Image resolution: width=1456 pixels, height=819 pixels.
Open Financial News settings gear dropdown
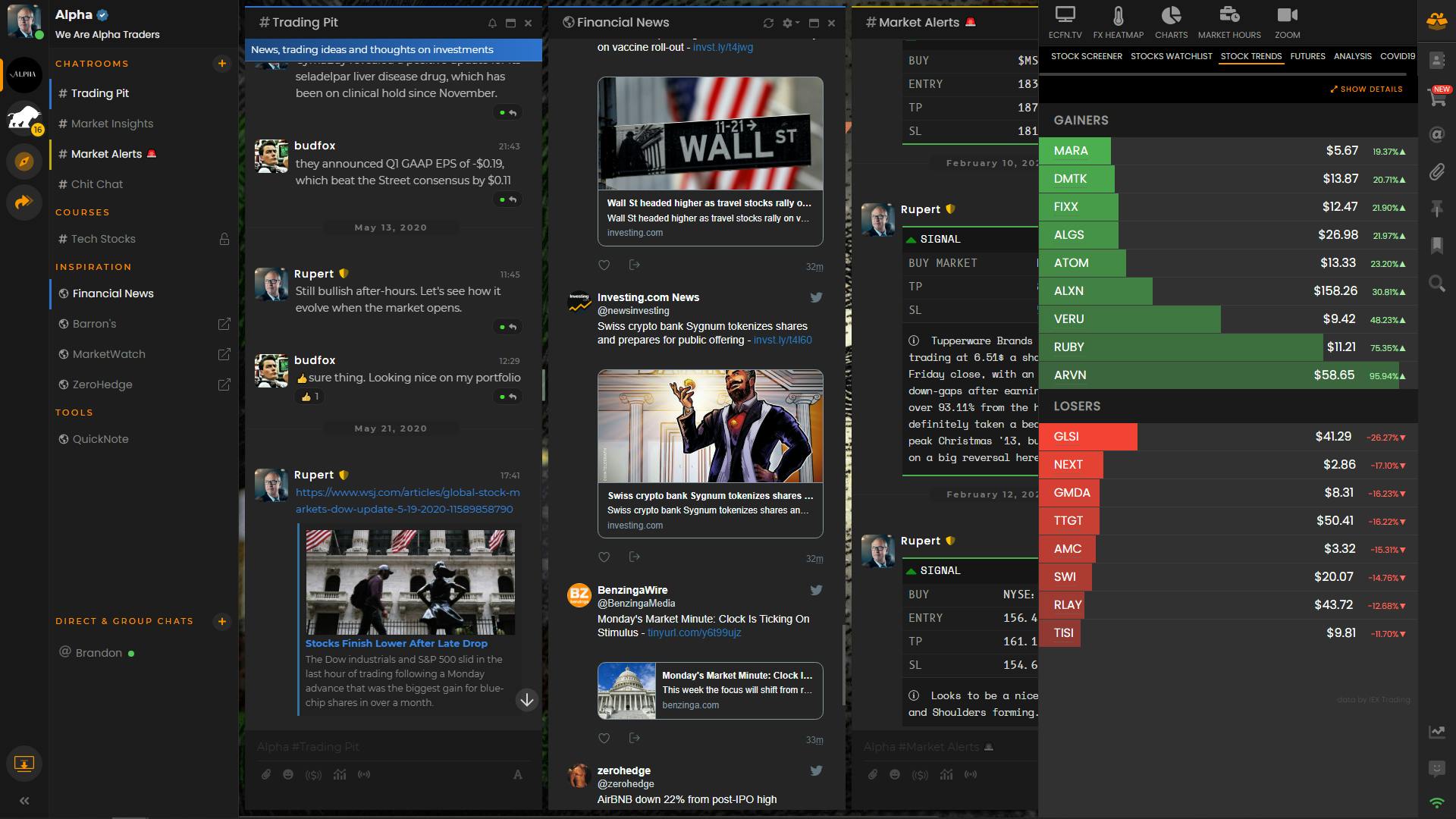click(x=790, y=24)
